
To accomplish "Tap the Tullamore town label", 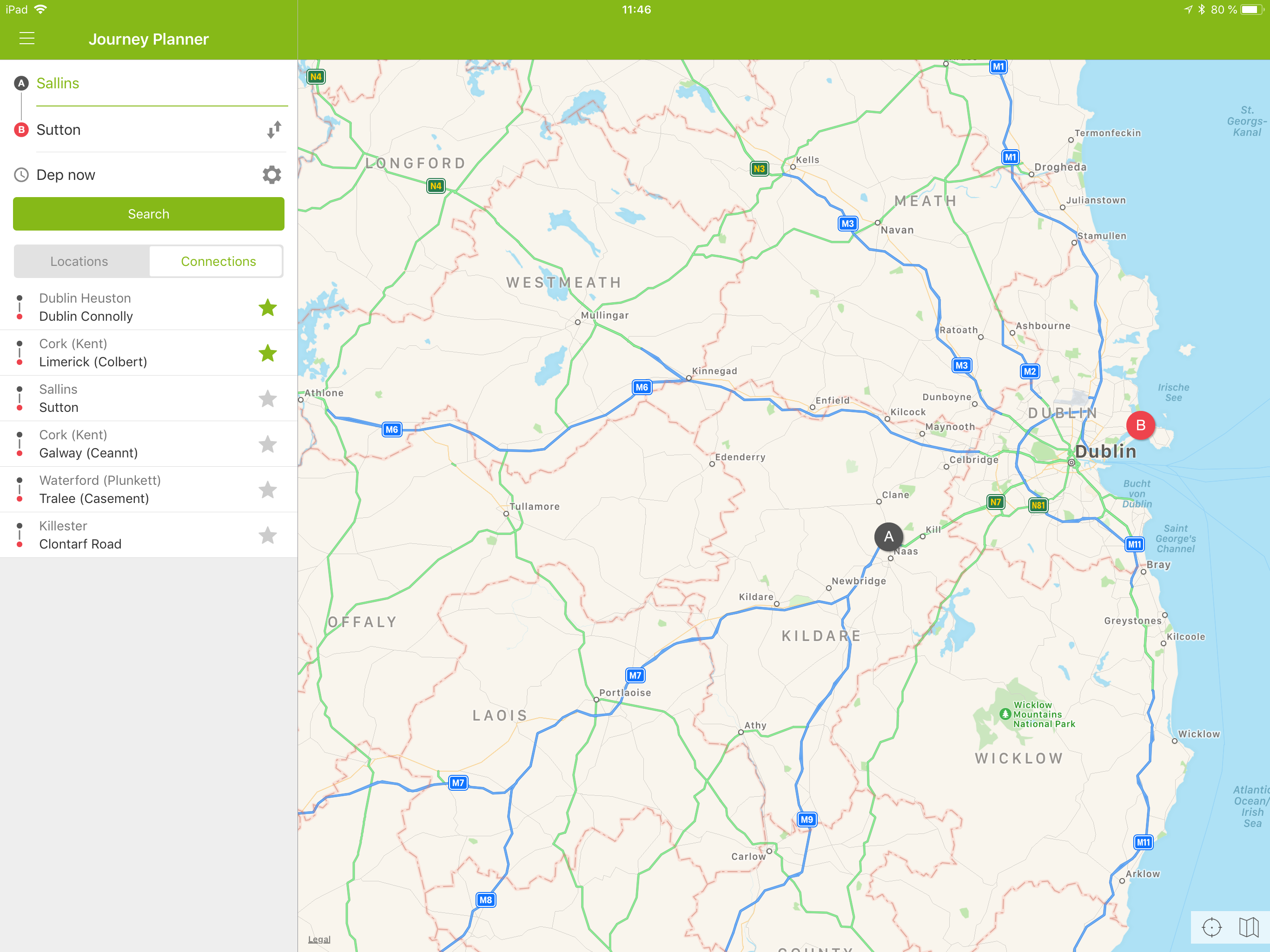I will click(535, 506).
